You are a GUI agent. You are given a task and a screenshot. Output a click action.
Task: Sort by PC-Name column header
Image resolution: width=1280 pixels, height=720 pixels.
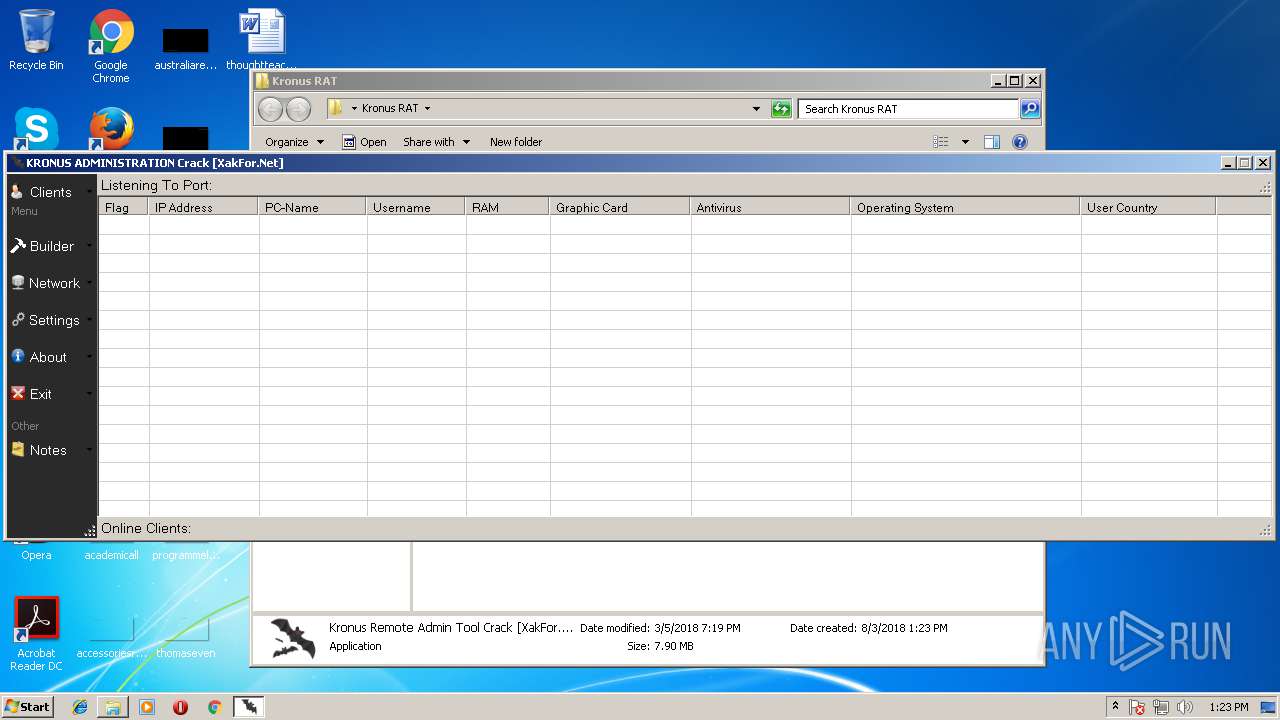(x=313, y=207)
